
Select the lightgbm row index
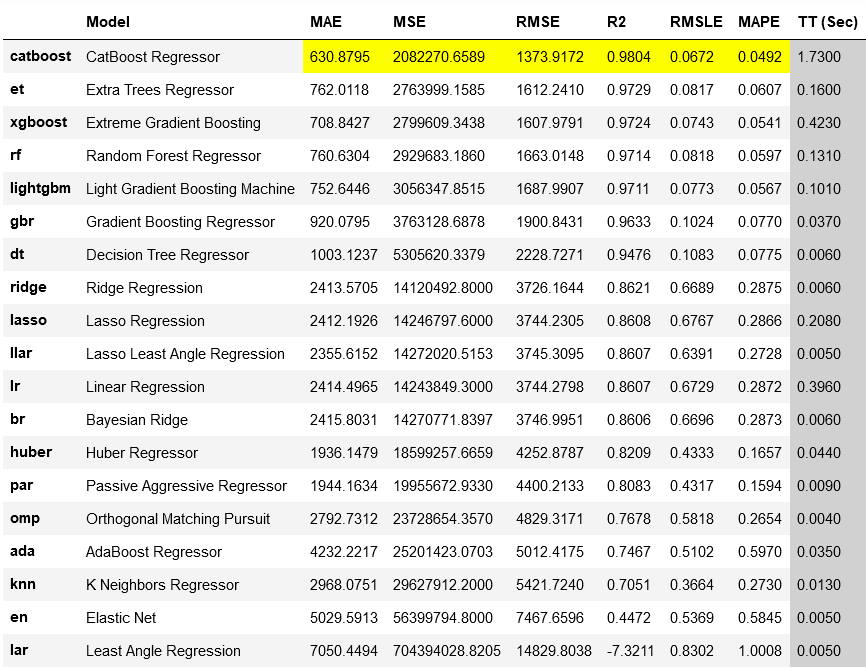(40, 188)
